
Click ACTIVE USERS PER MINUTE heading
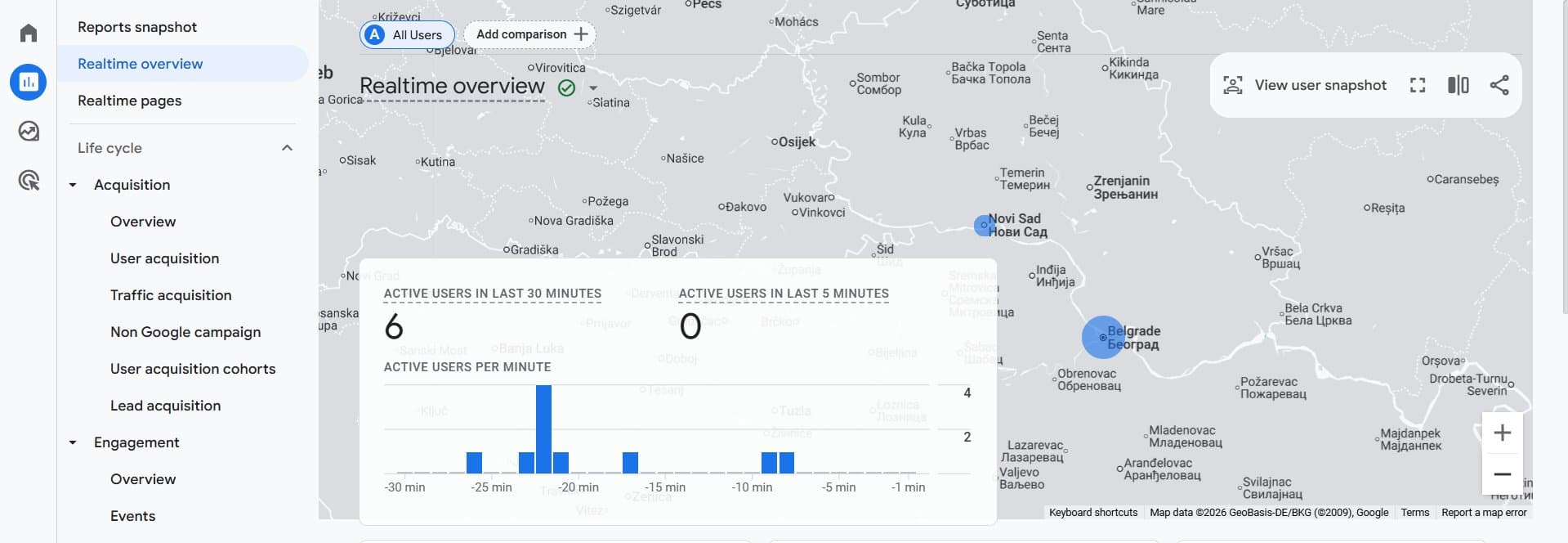pos(467,367)
